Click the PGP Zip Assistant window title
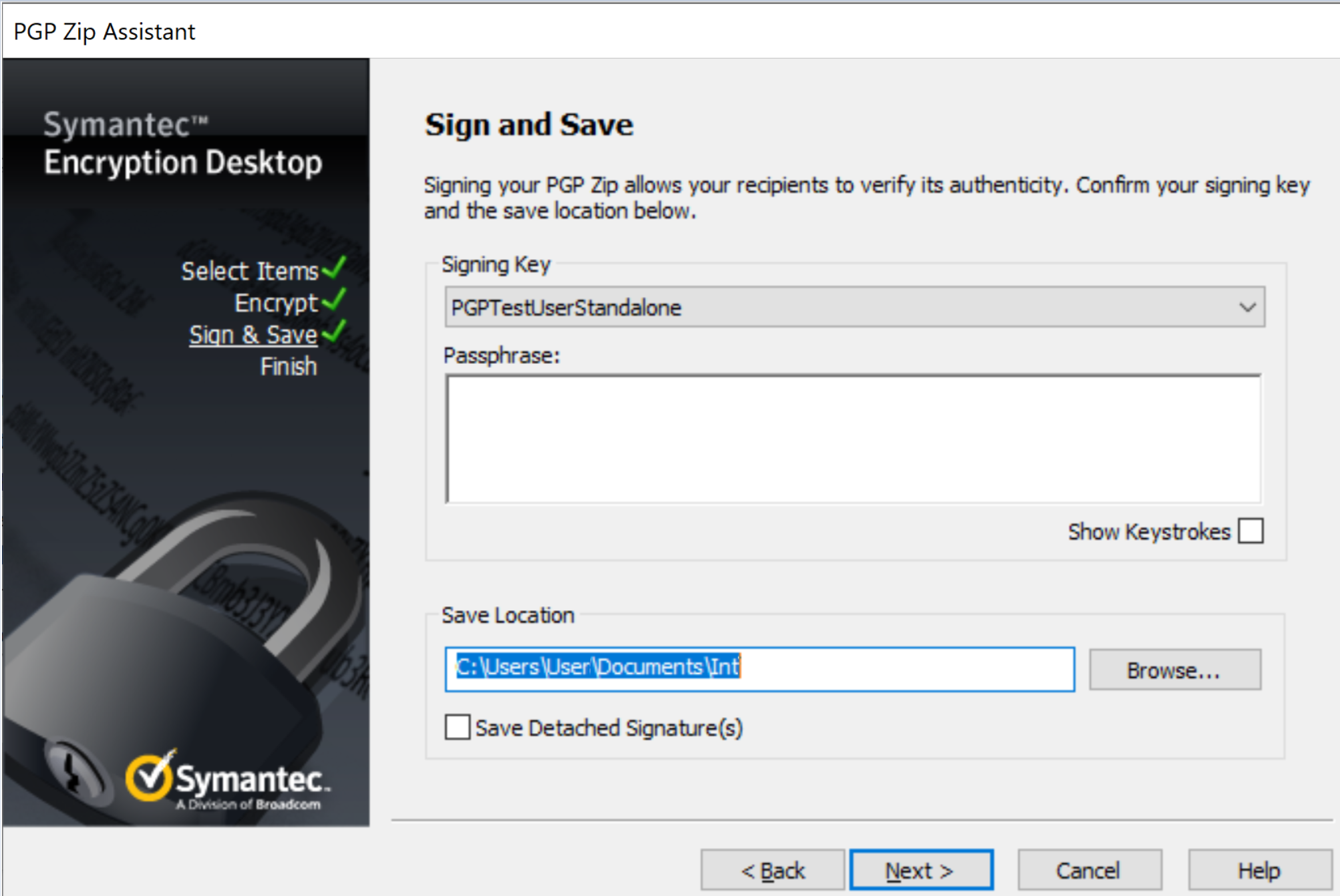Image resolution: width=1340 pixels, height=896 pixels. click(104, 31)
